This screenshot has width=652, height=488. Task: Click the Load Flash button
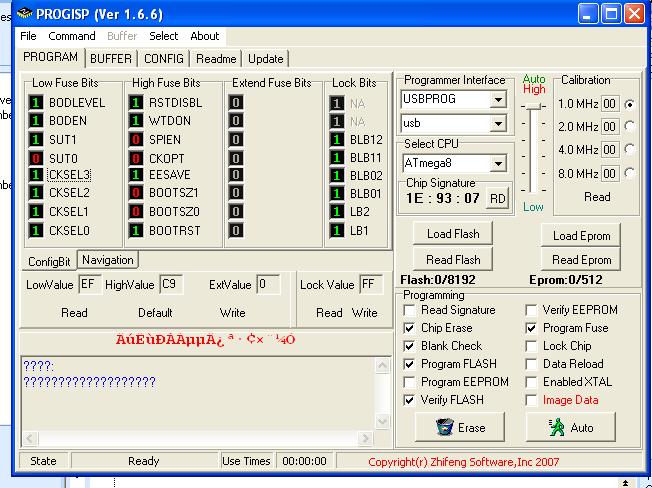[453, 234]
